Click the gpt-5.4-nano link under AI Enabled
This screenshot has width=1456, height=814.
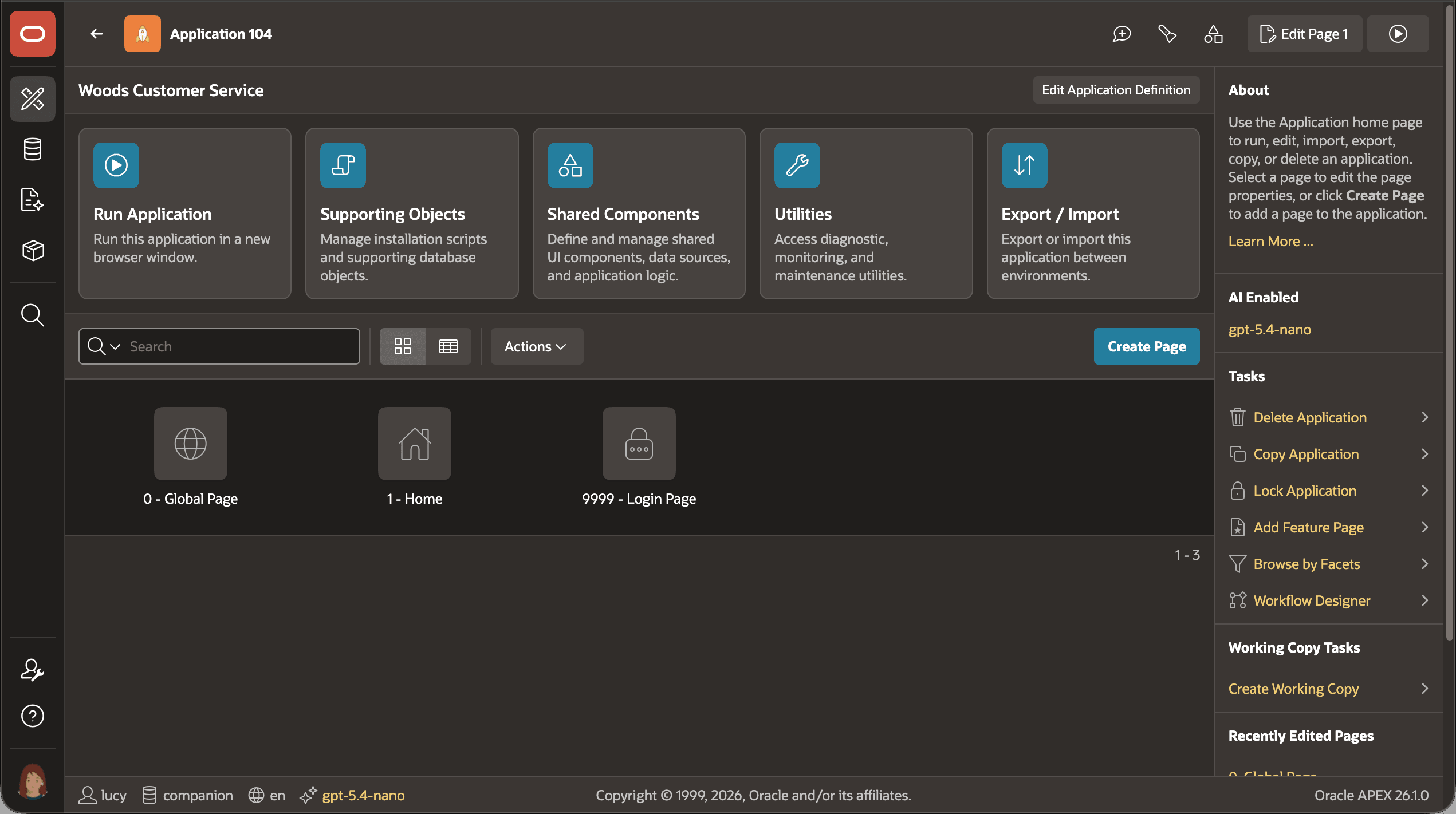(x=1270, y=329)
